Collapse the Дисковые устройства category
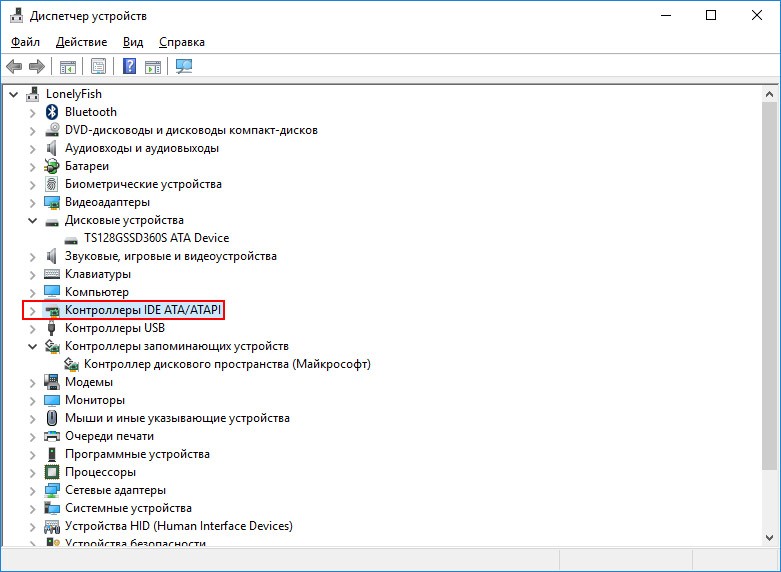 pyautogui.click(x=32, y=220)
